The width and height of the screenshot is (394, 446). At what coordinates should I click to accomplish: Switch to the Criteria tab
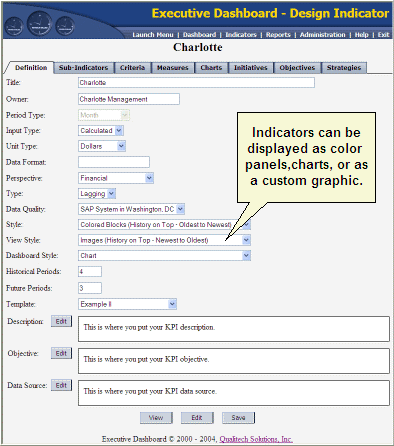132,68
